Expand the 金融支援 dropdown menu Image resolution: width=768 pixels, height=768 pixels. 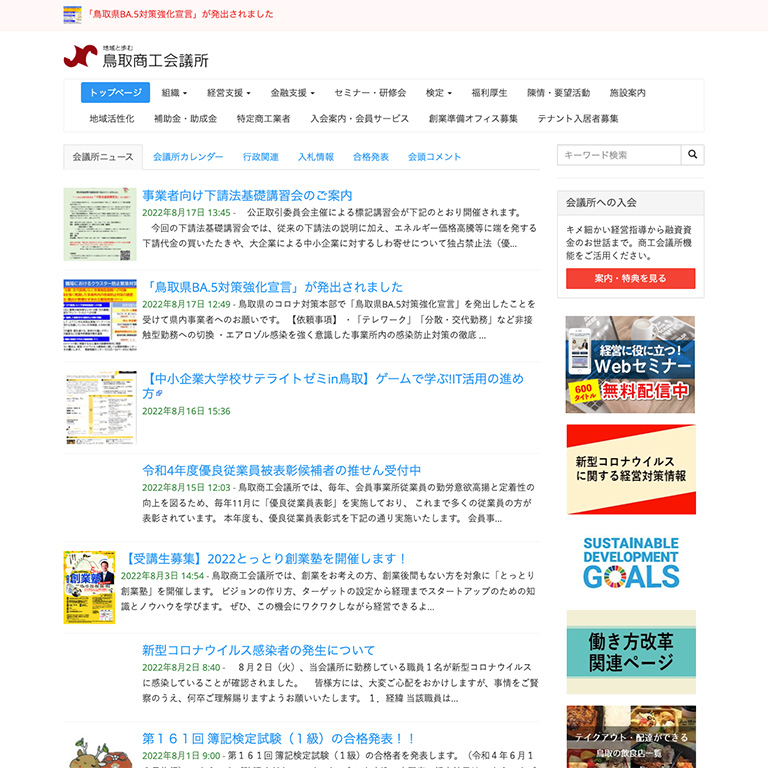pos(292,93)
